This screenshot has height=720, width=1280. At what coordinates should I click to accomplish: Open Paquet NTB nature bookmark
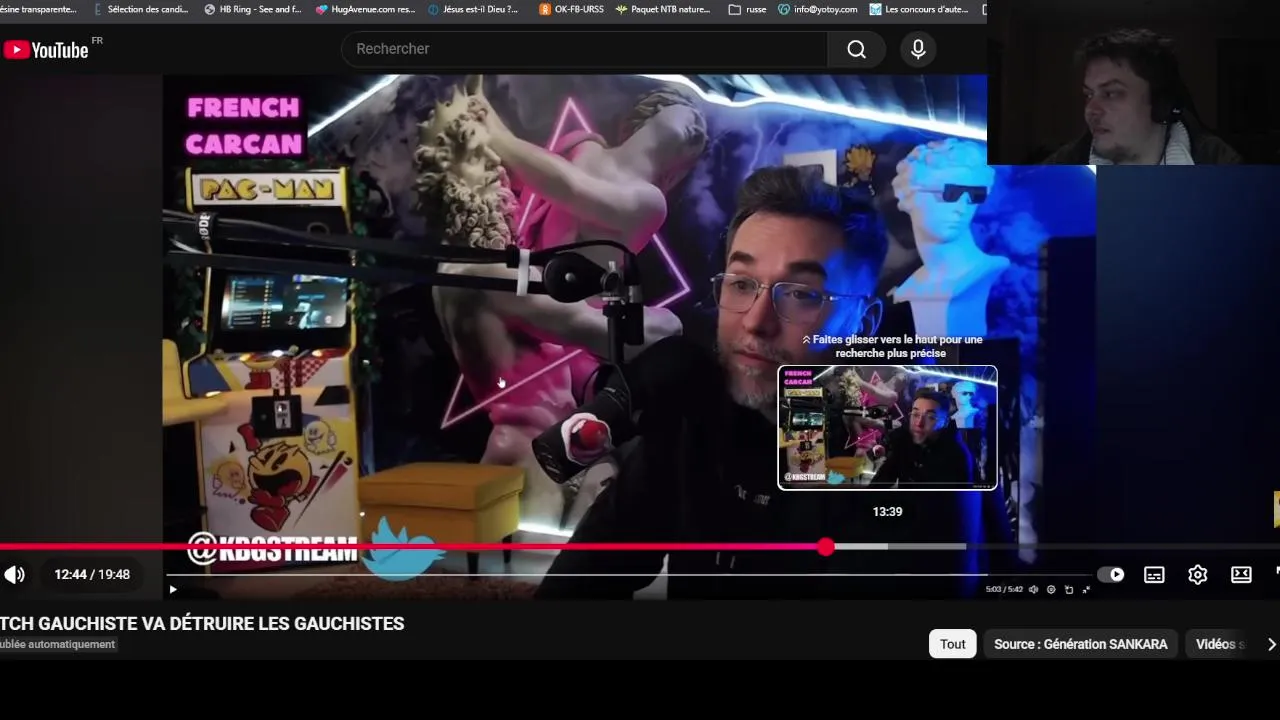[662, 9]
